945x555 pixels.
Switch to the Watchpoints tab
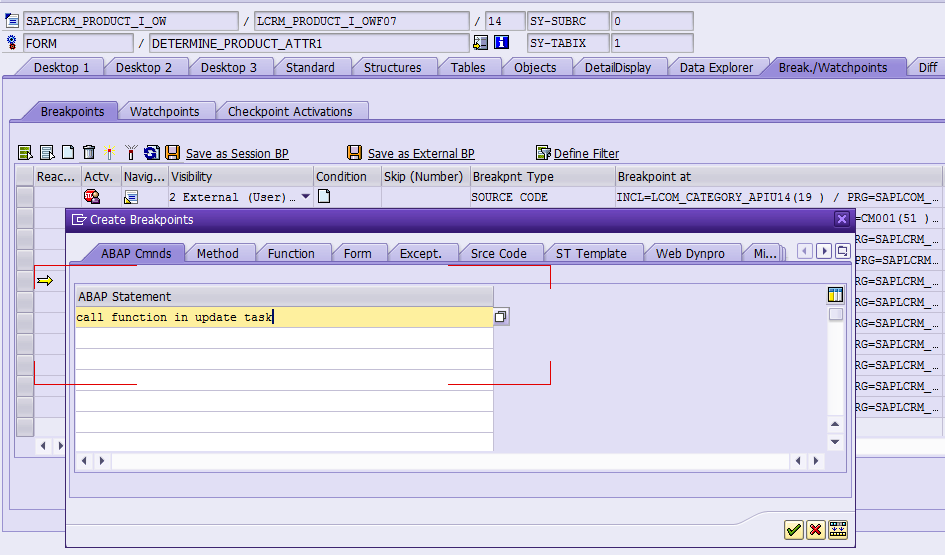(x=165, y=111)
